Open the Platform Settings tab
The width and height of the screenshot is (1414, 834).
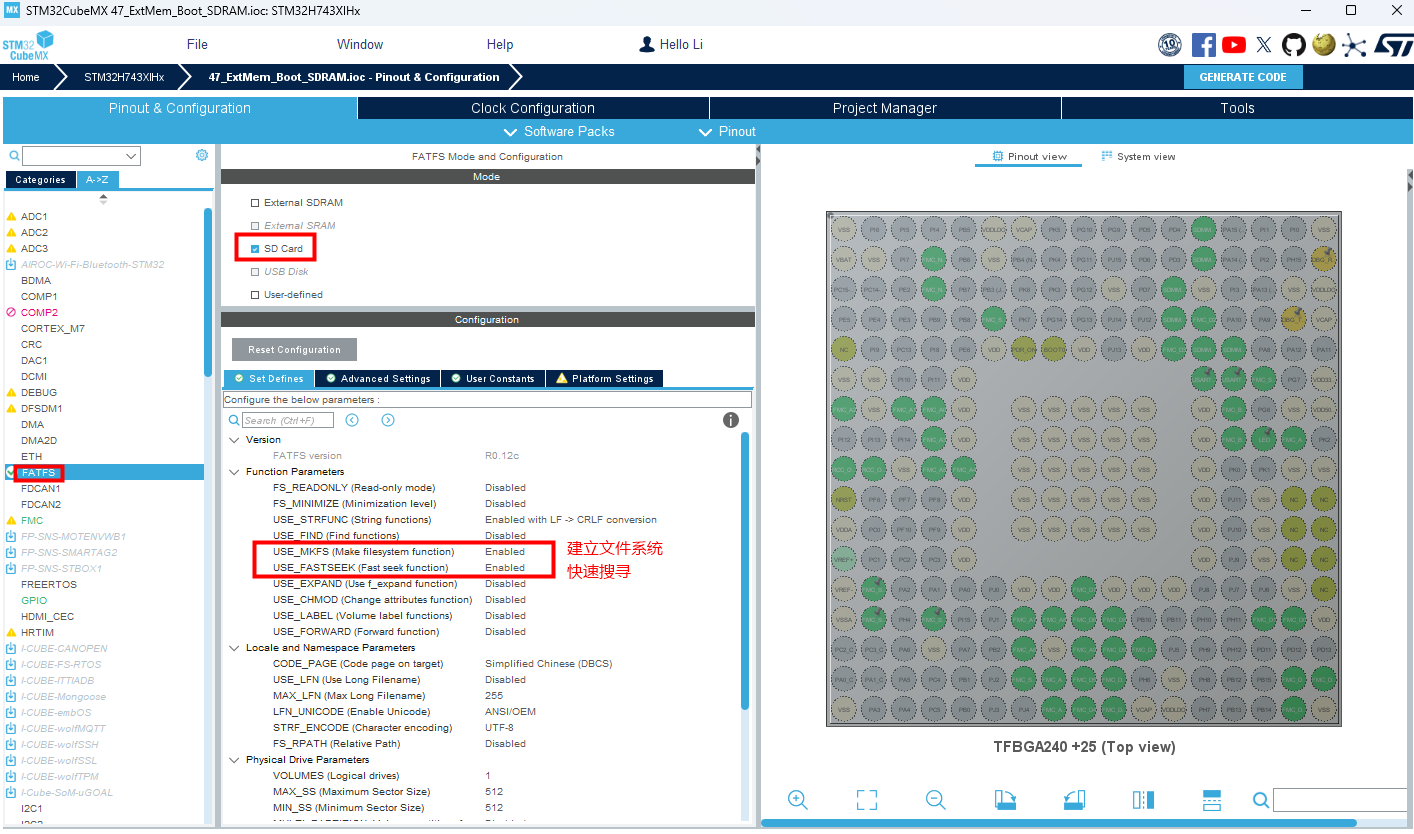tap(604, 379)
